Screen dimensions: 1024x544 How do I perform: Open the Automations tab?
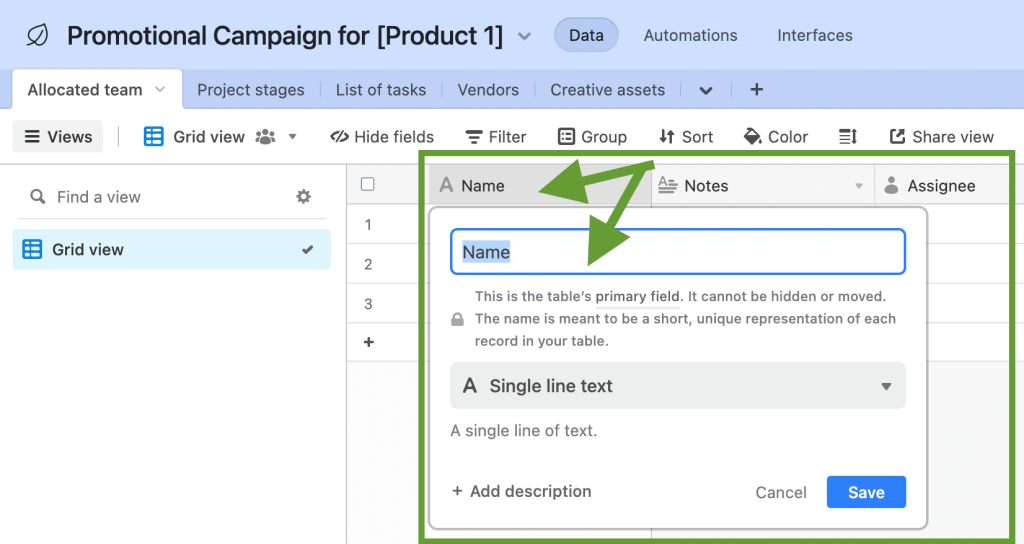(x=690, y=36)
